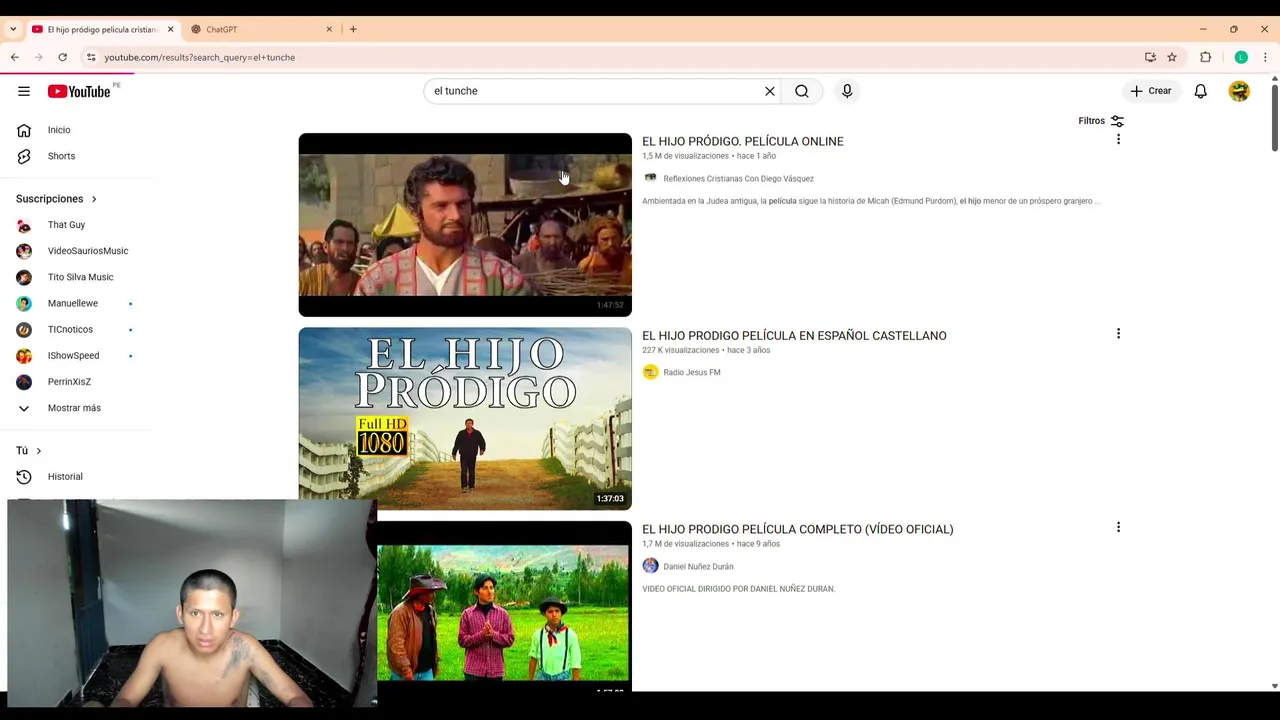Open Radio Jesus FM channel
Viewport: 1280px width, 720px height.
coord(692,372)
